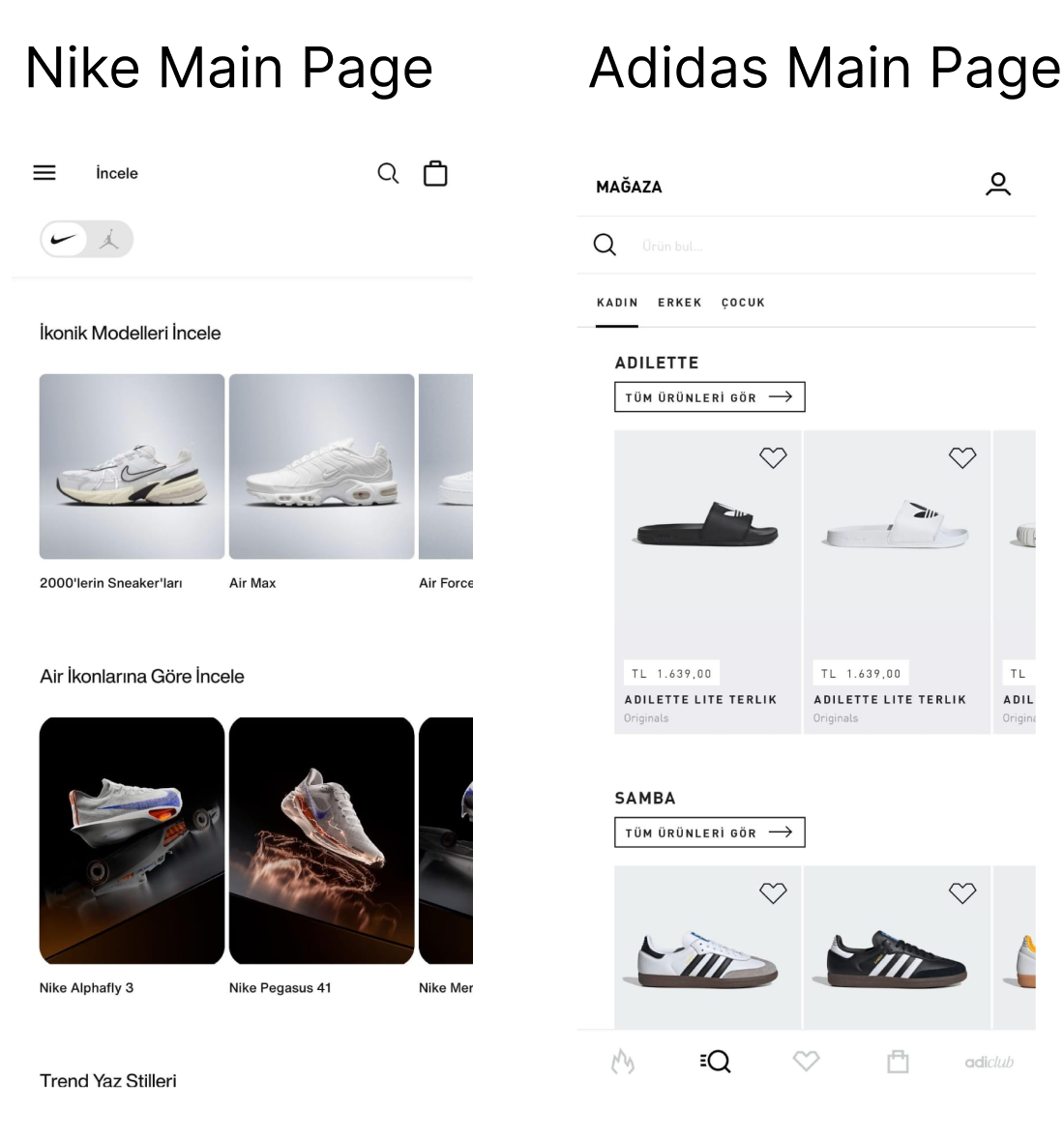Favorite the black Samba sneaker
This screenshot has width=1064, height=1139.
[x=962, y=892]
